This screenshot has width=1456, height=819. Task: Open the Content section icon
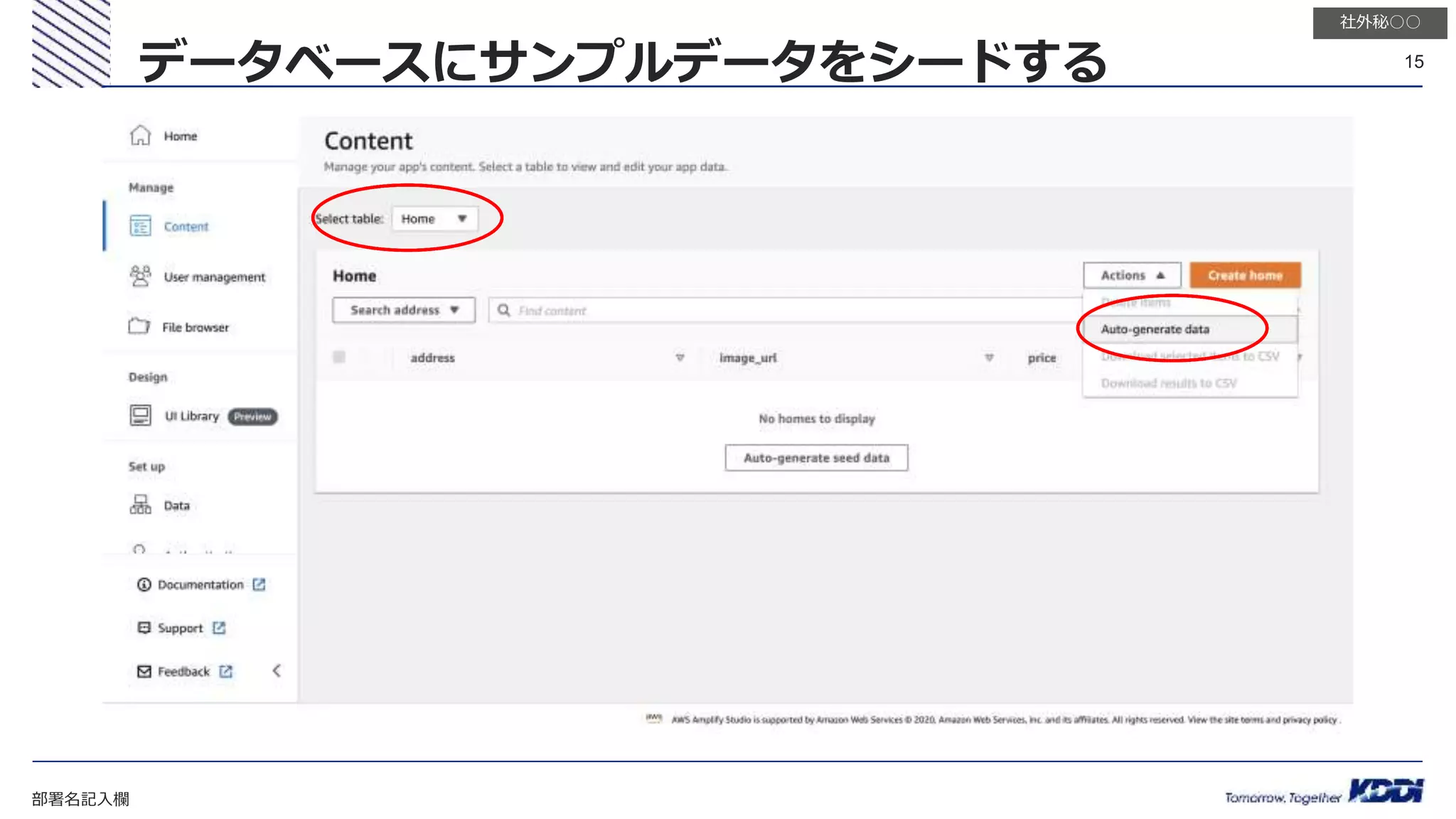140,226
